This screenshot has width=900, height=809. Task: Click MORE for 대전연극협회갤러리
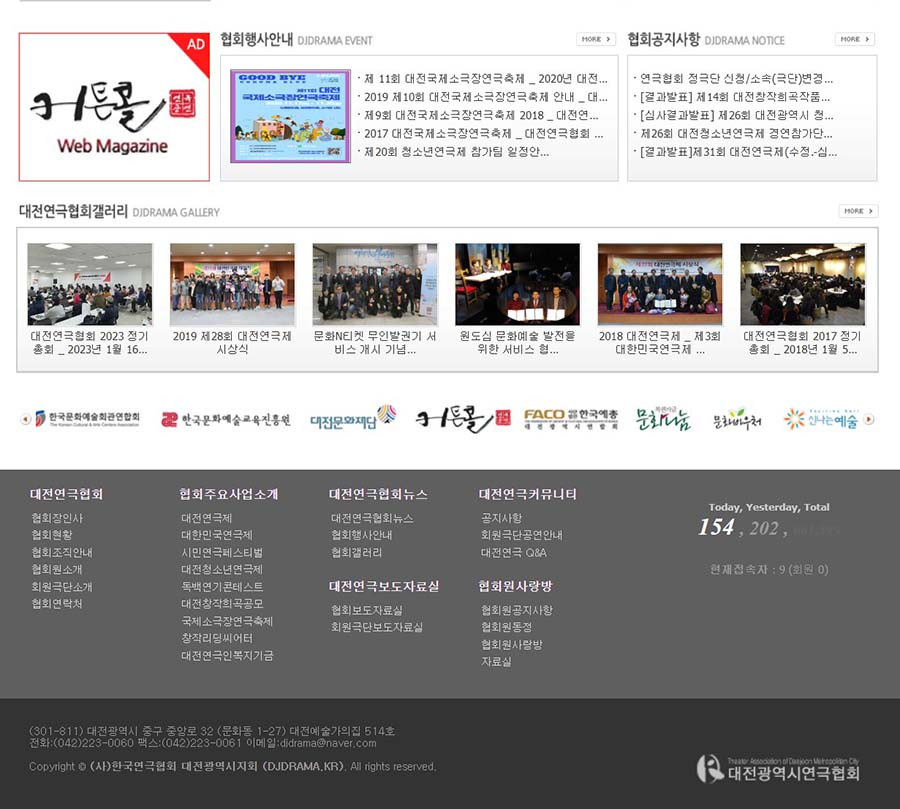point(858,211)
